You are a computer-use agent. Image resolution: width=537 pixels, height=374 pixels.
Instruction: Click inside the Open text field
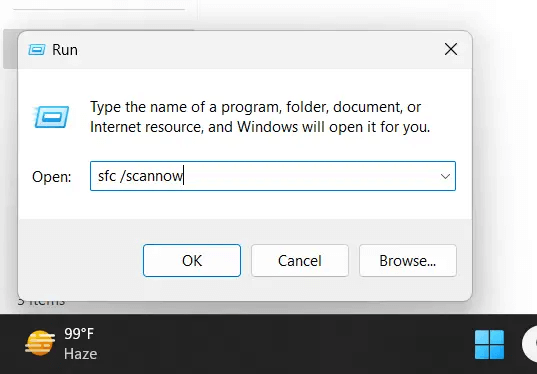click(273, 176)
